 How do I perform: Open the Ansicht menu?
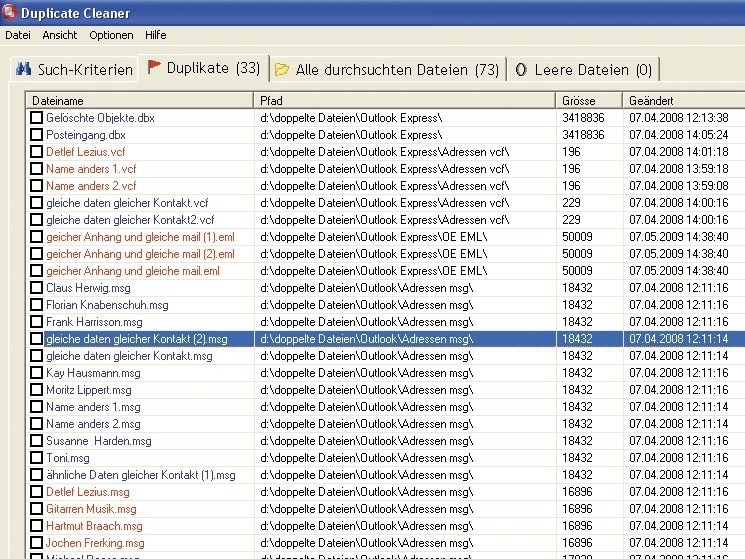tap(60, 35)
